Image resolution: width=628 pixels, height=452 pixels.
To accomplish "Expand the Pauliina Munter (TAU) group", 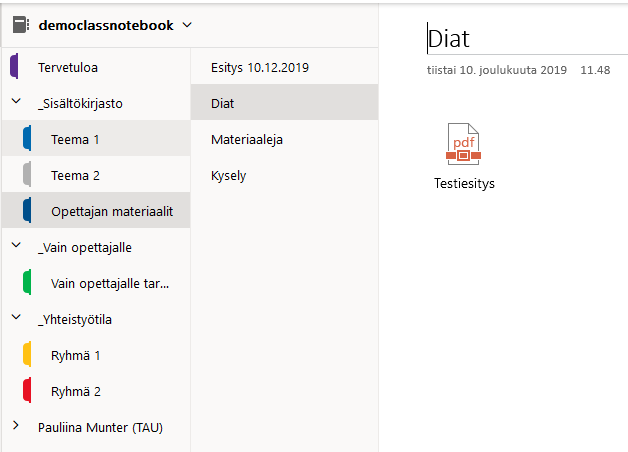I will click(x=15, y=427).
